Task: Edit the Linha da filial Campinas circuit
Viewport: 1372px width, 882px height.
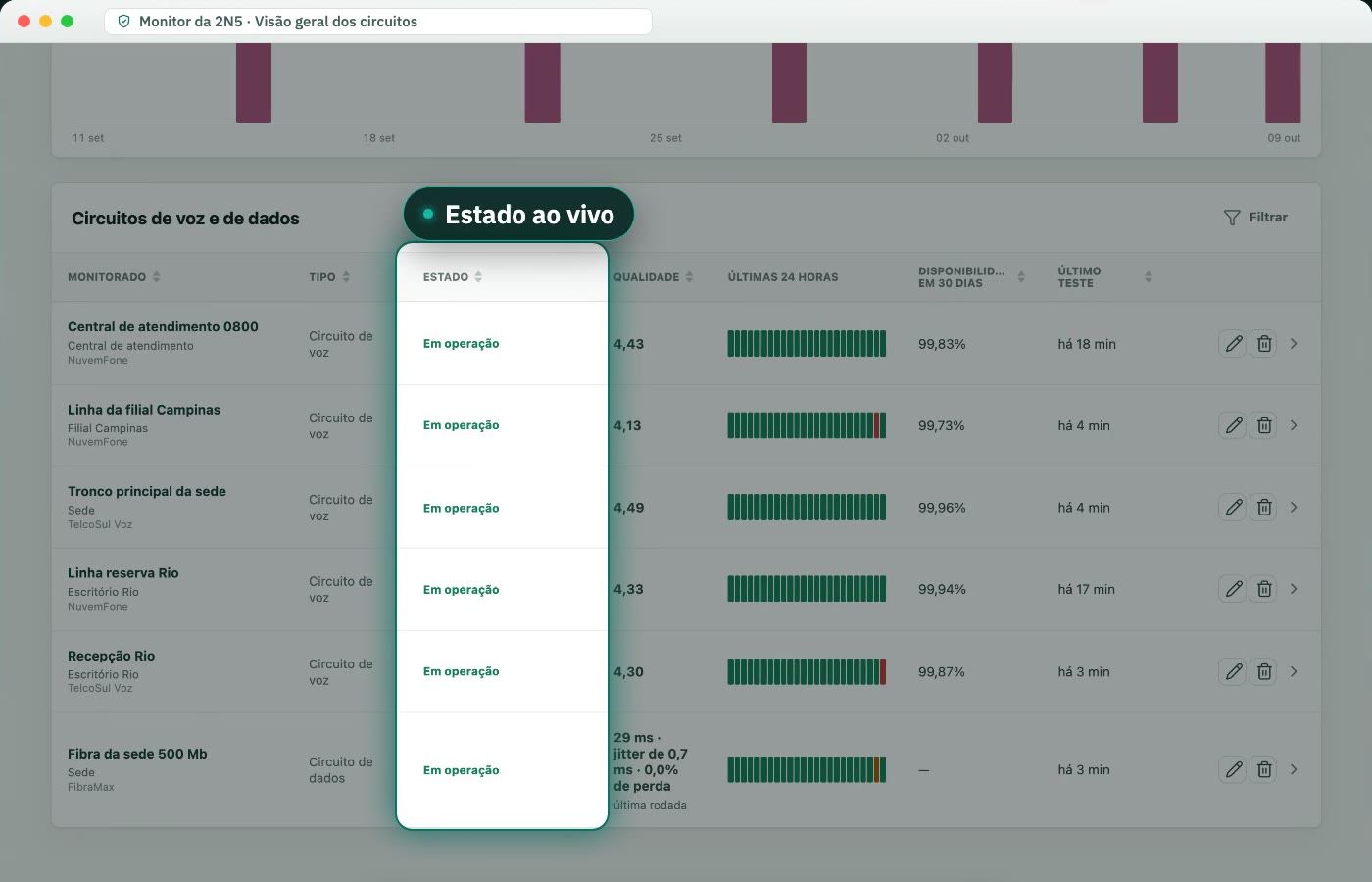Action: (x=1233, y=425)
